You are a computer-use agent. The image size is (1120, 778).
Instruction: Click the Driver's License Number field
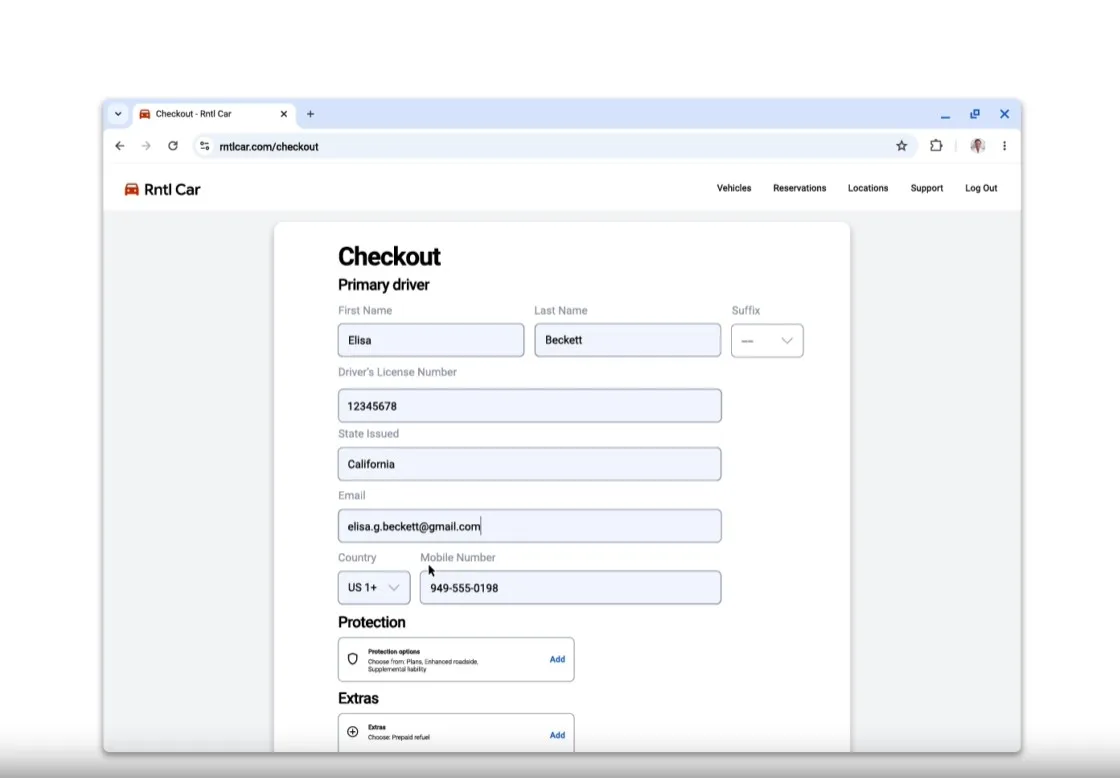pos(529,406)
